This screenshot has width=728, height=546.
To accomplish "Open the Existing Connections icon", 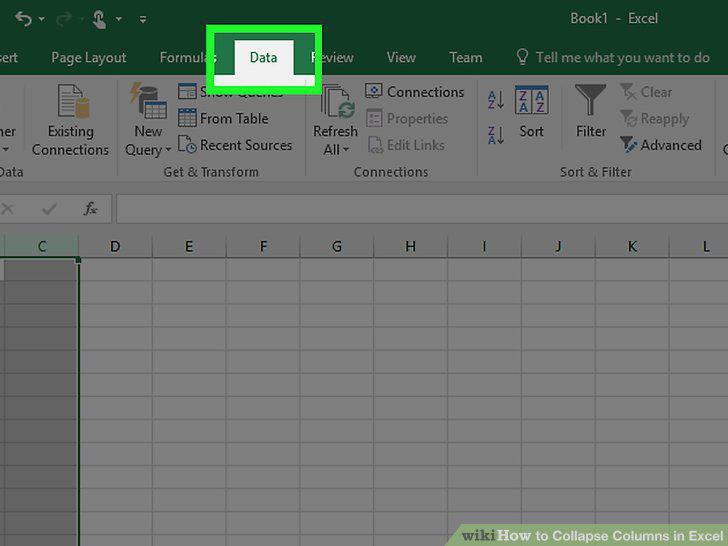I will pos(73,100).
